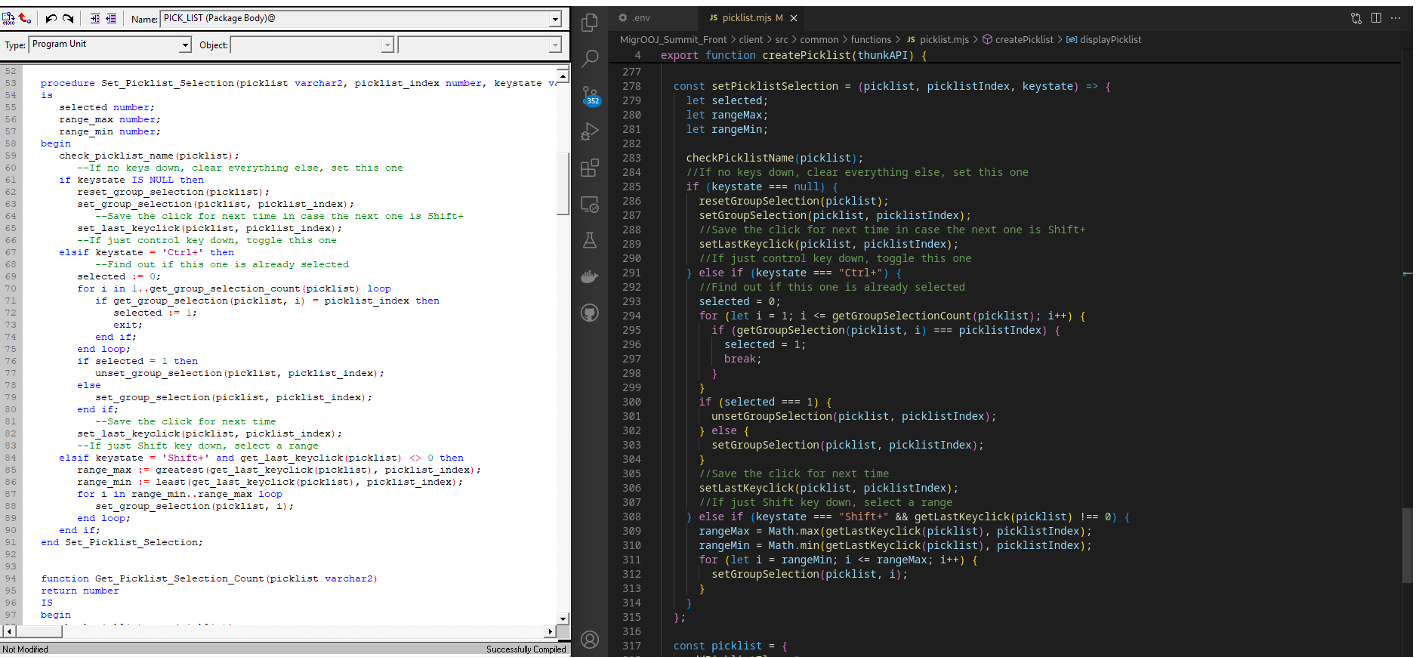
Task: Open Source Control with 352 changes badge
Action: point(590,96)
